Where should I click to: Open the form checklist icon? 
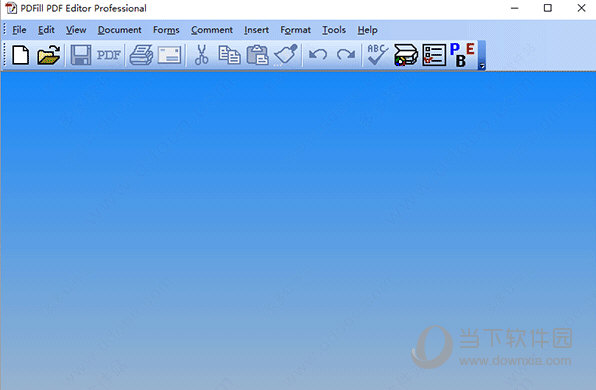pos(434,55)
